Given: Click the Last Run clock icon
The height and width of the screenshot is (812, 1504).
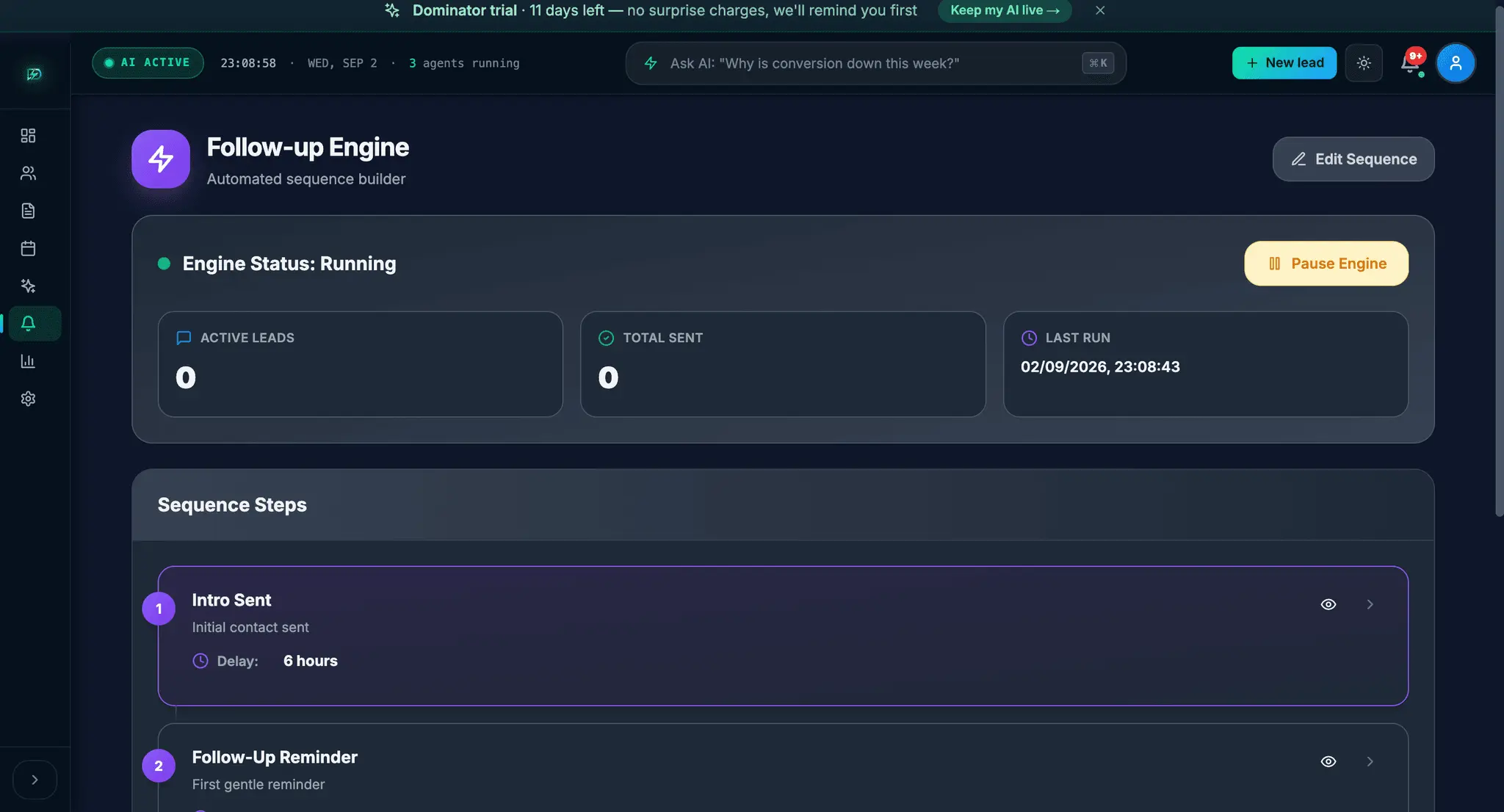Looking at the screenshot, I should tap(1029, 338).
